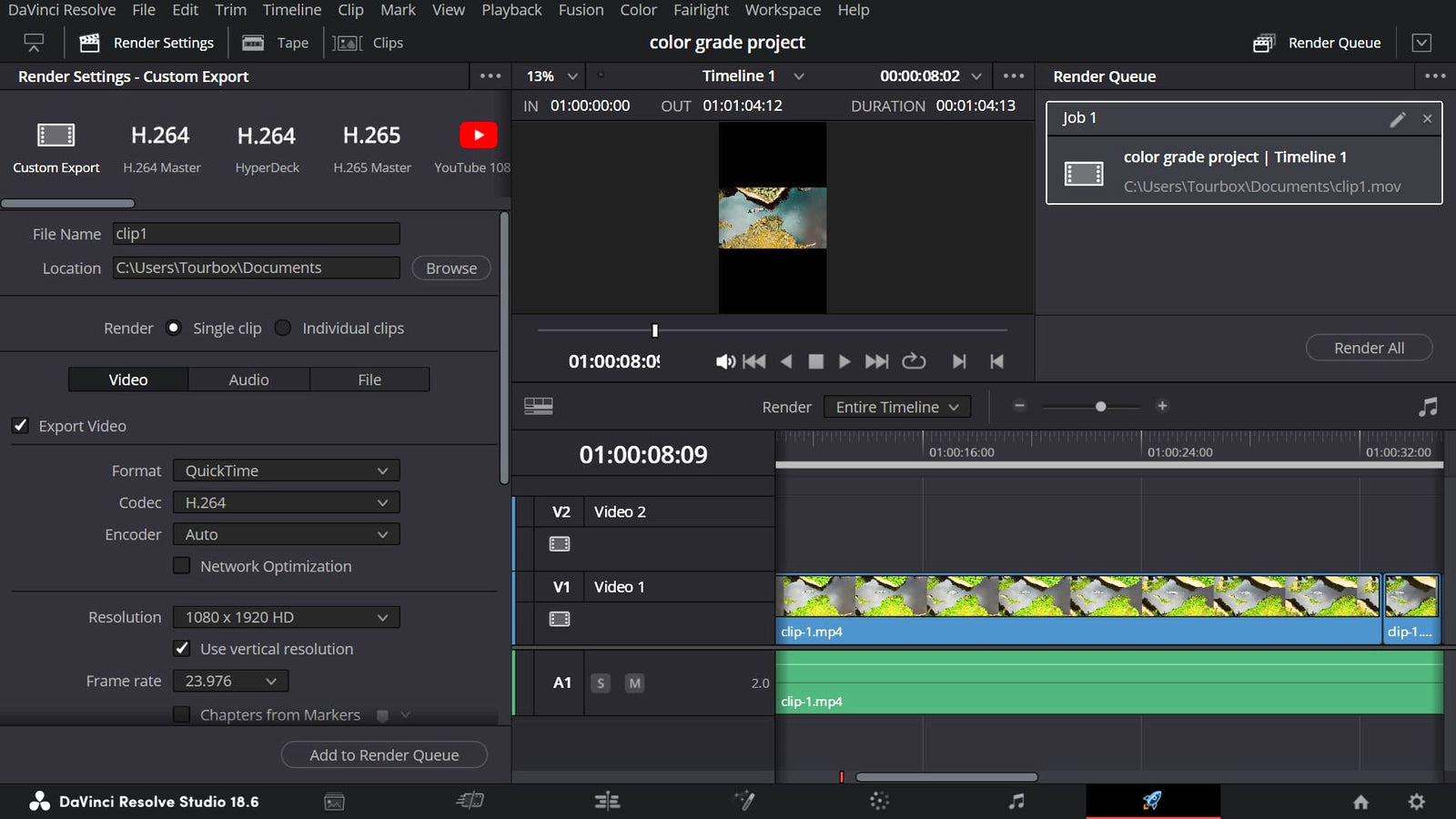Viewport: 1456px width, 819px height.
Task: Open the Deliver page rocket icon
Action: (x=1152, y=801)
